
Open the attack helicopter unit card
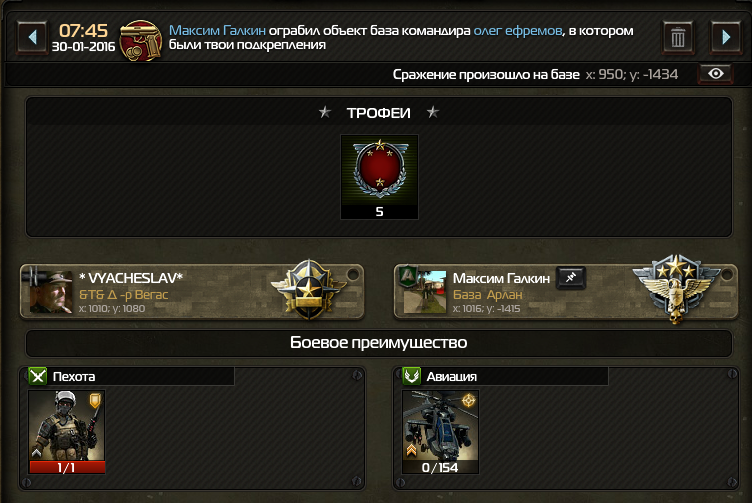click(x=441, y=432)
